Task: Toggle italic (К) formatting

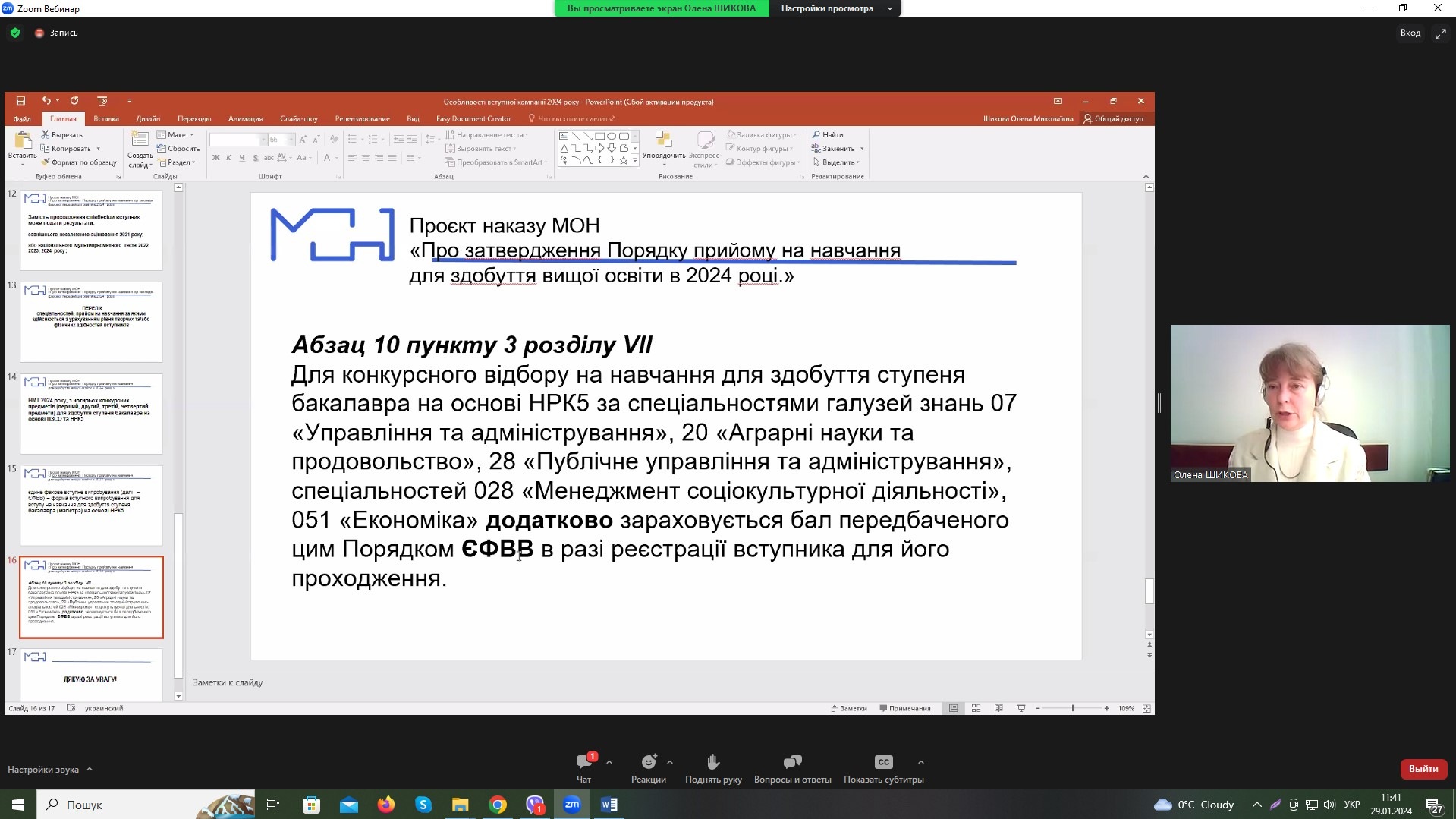Action: (x=229, y=158)
